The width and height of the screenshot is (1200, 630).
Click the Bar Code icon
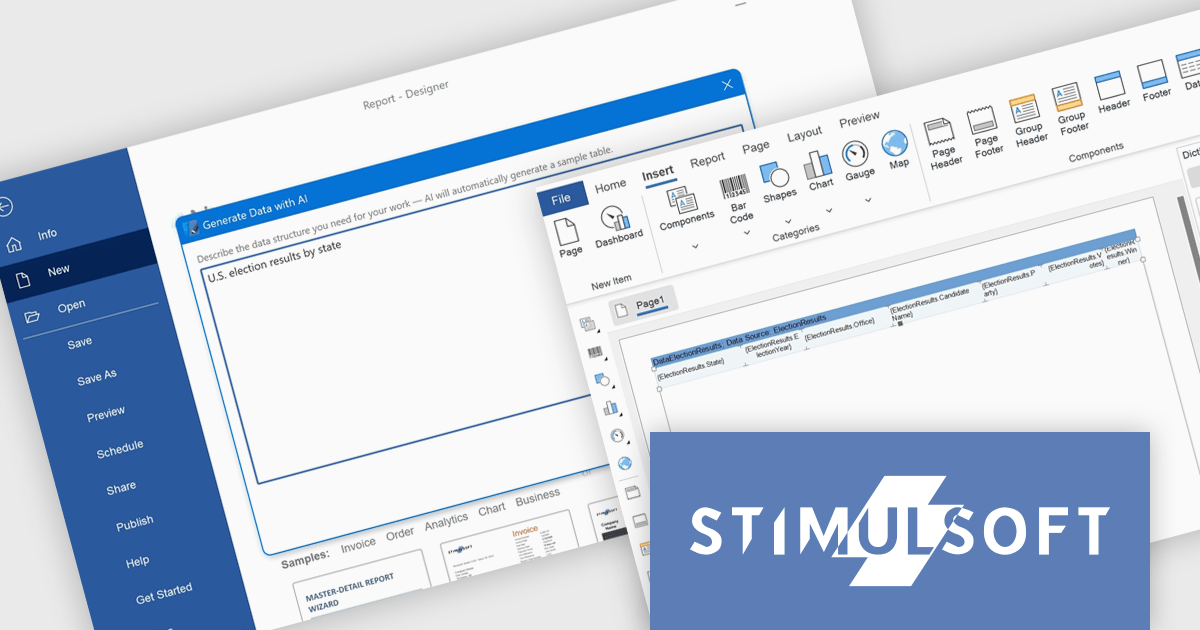[735, 187]
